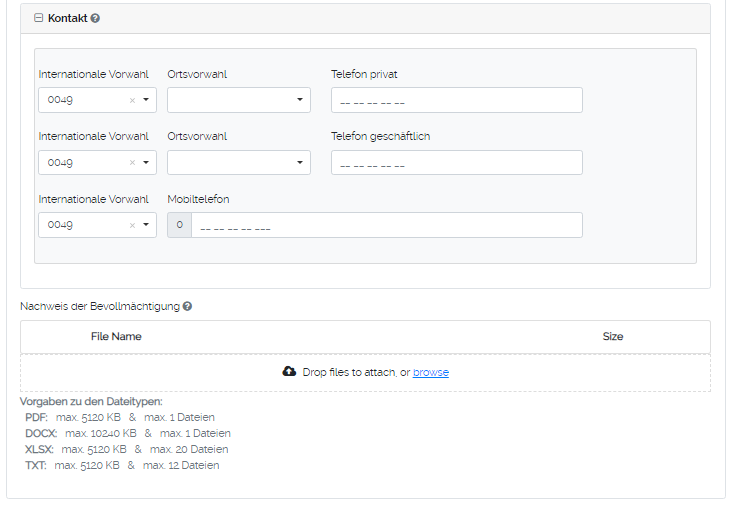Image resolution: width=733 pixels, height=507 pixels.
Task: Collapse the Kontakt section with minus icon
Action: [39, 18]
